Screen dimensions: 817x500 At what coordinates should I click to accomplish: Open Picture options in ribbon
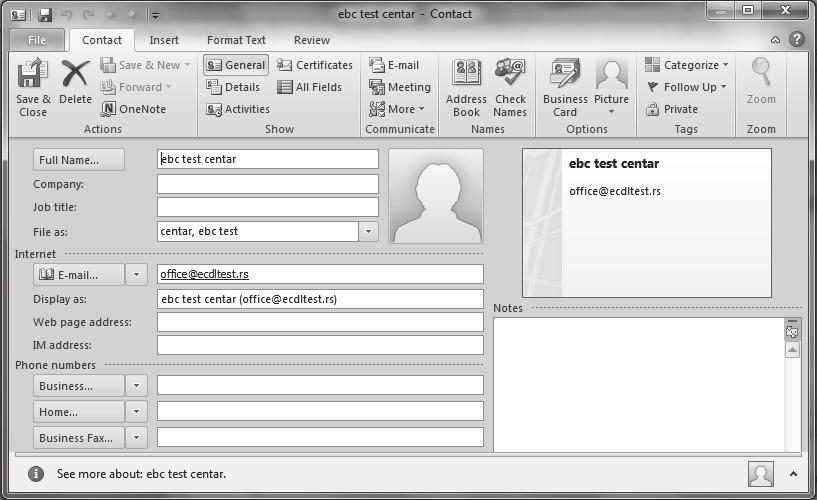click(612, 87)
